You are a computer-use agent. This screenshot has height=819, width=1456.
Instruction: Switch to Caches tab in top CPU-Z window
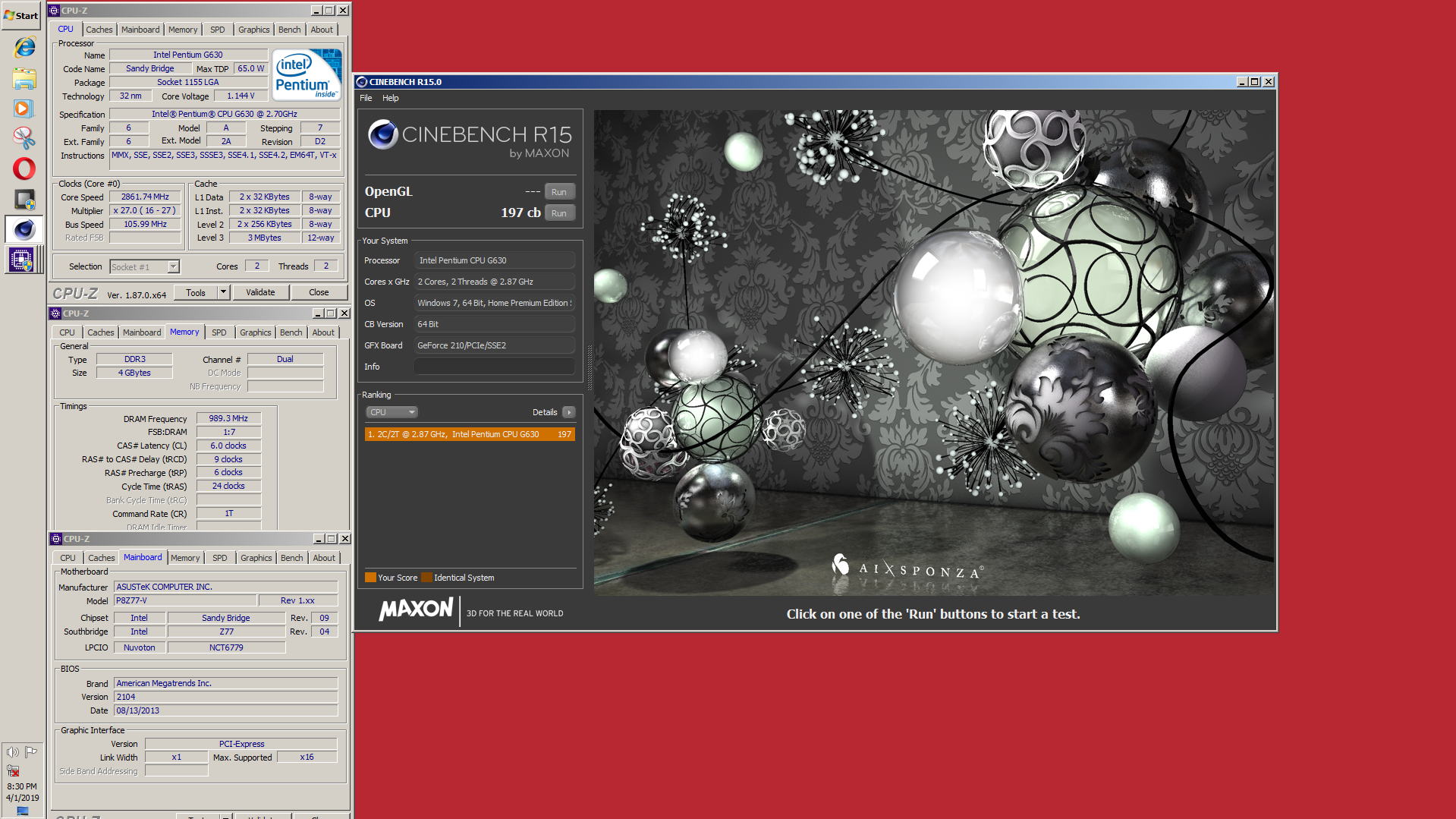pyautogui.click(x=99, y=30)
